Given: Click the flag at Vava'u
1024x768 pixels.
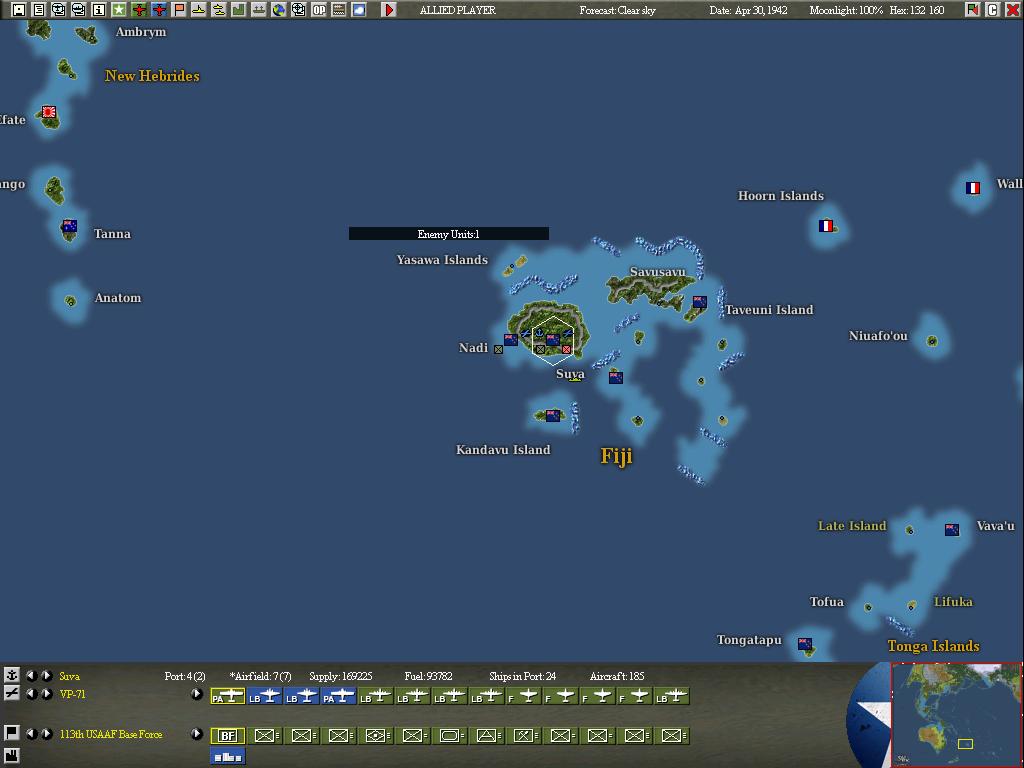Looking at the screenshot, I should [x=952, y=530].
